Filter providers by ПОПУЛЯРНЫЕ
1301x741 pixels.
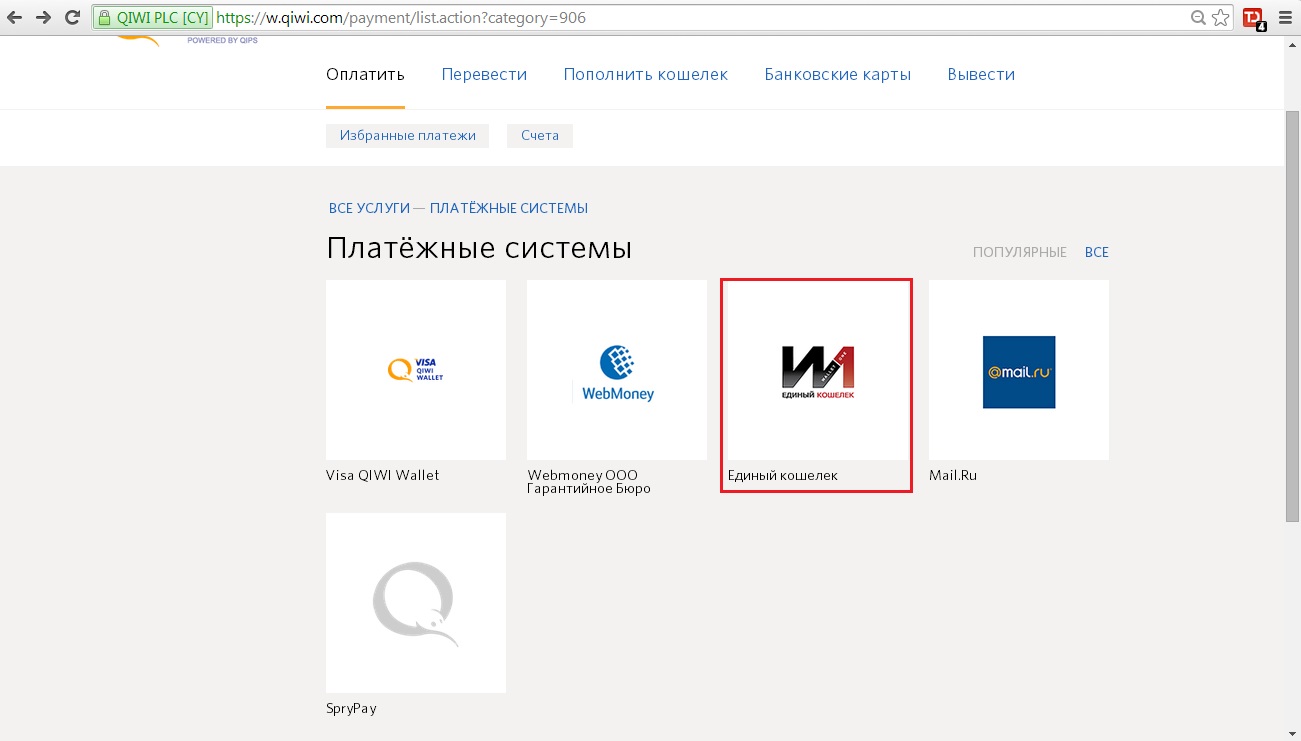1020,252
